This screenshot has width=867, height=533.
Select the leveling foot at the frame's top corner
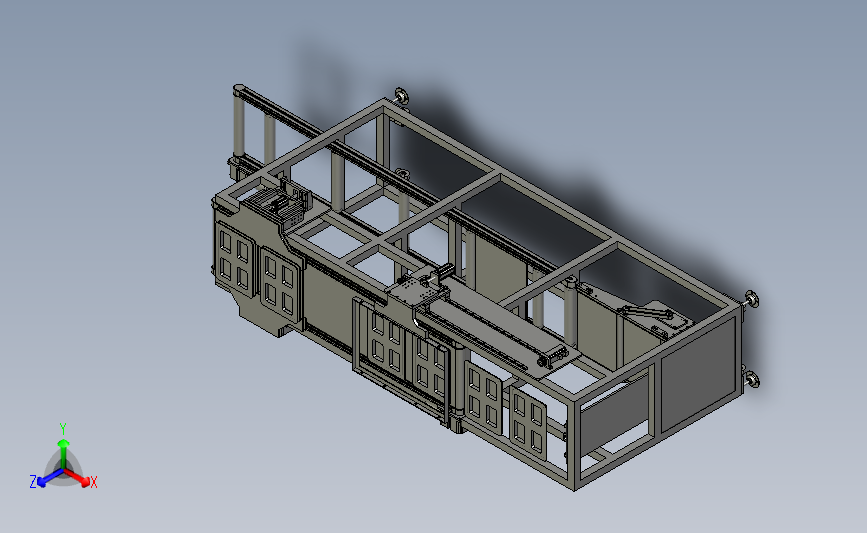[401, 96]
